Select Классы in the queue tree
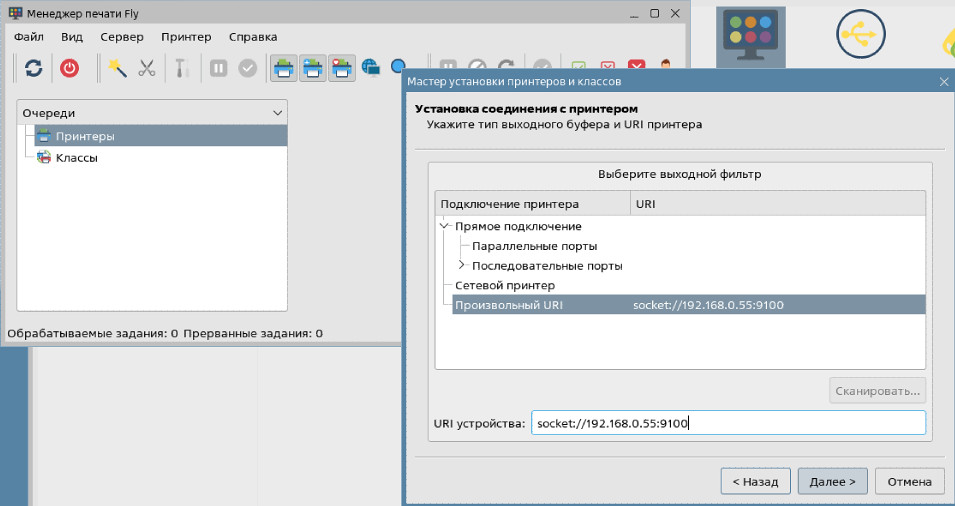 (76, 157)
